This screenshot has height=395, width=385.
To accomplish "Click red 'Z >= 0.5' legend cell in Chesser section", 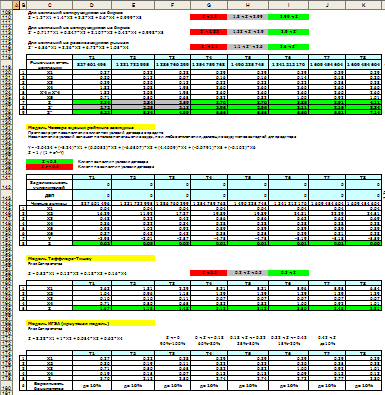I will [49, 167].
